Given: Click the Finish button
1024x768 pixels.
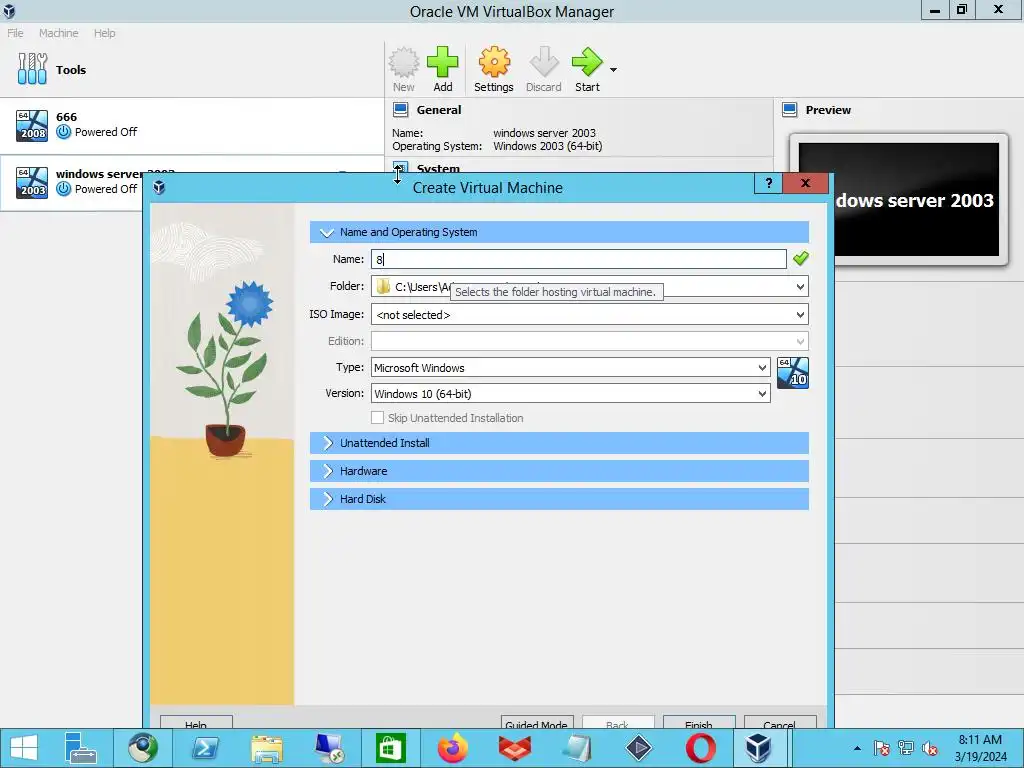Looking at the screenshot, I should (699, 723).
